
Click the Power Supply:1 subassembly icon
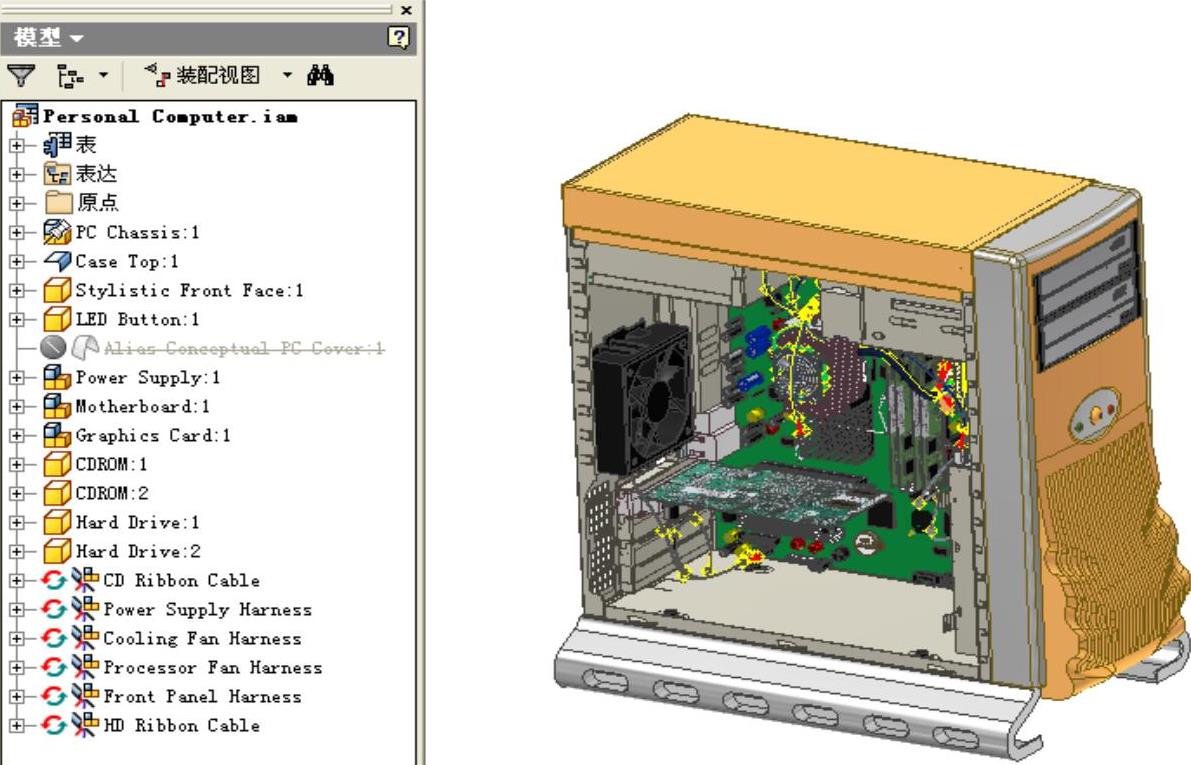pos(57,377)
